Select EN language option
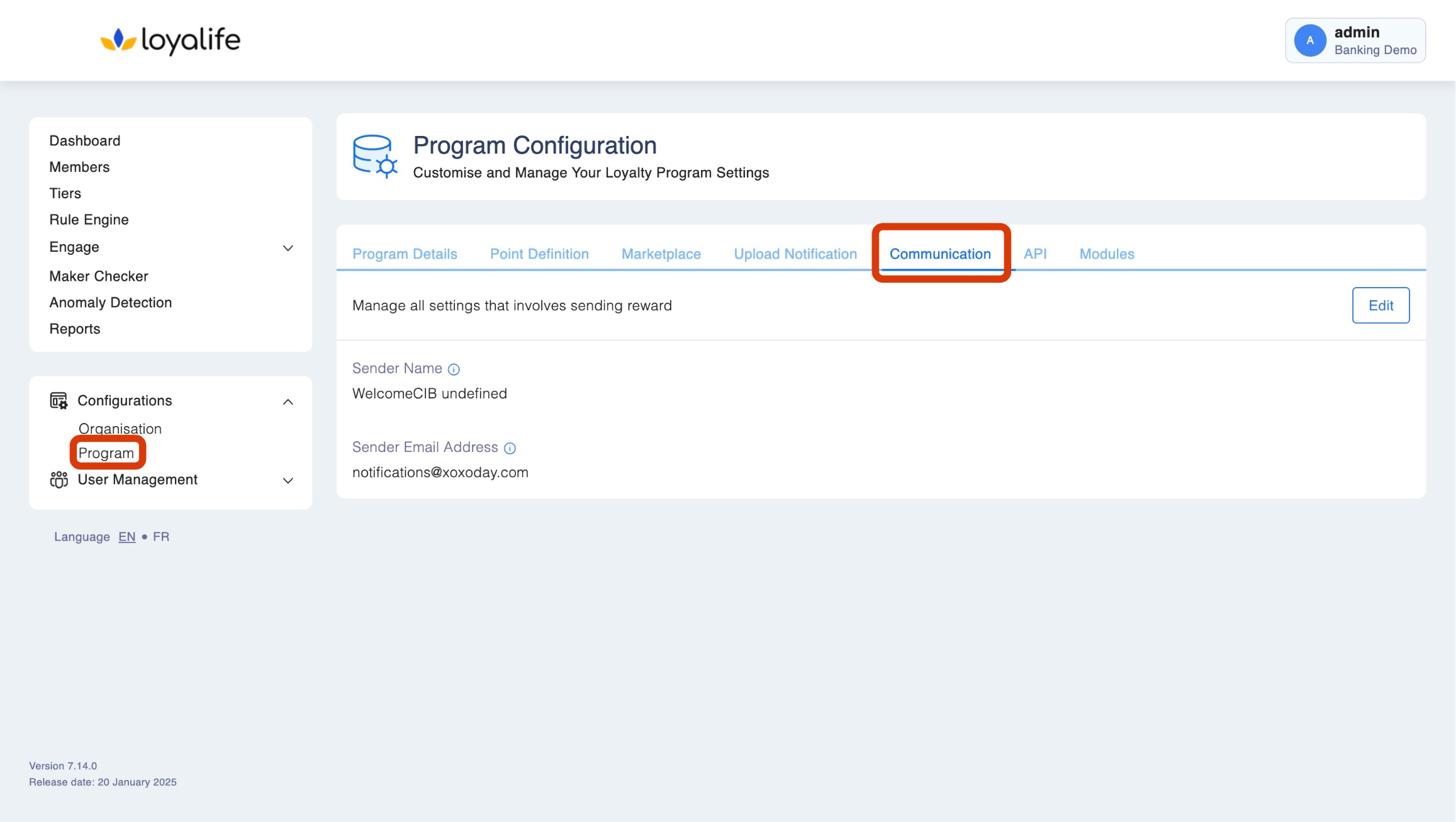 [126, 537]
